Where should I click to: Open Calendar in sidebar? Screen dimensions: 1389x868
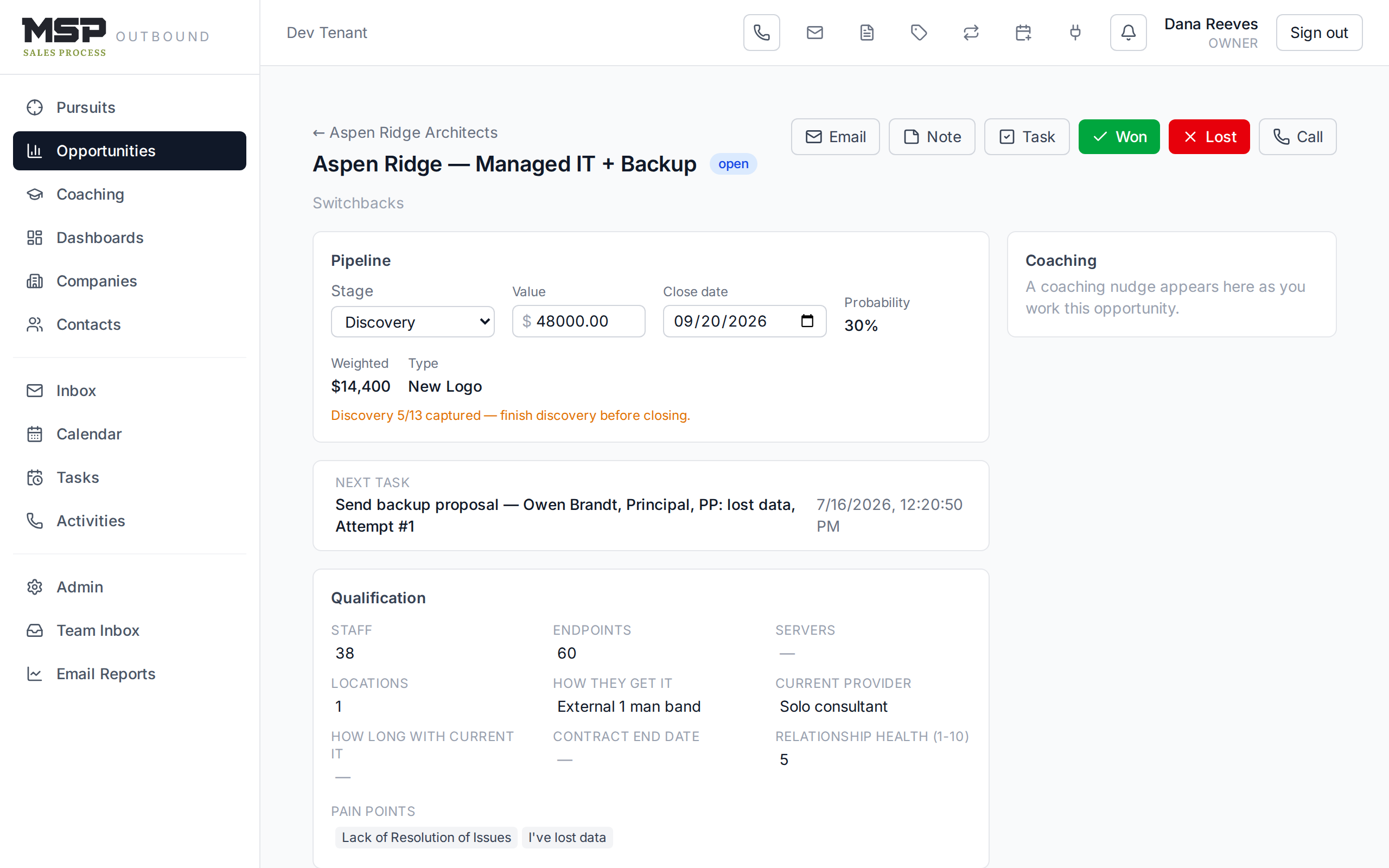(130, 434)
